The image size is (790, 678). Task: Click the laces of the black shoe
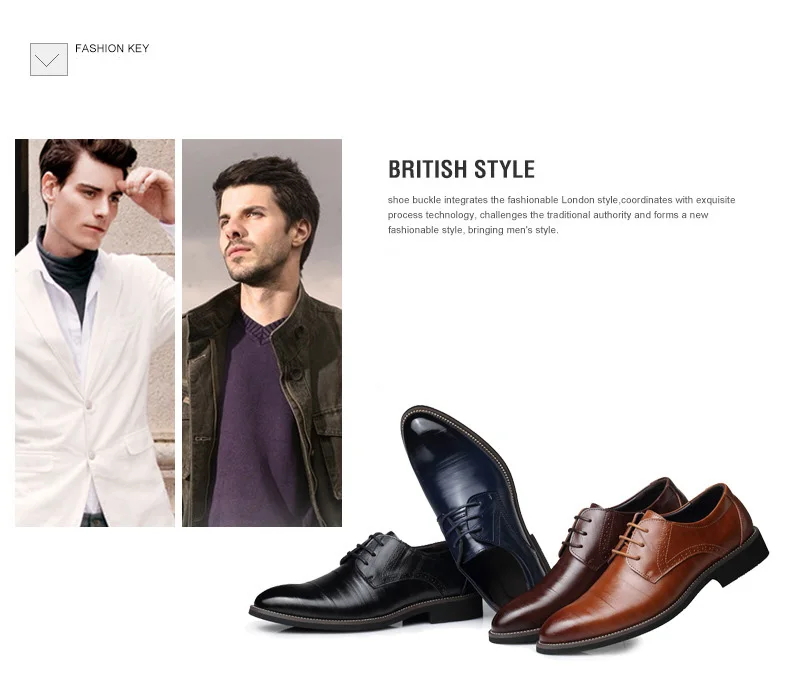[364, 548]
